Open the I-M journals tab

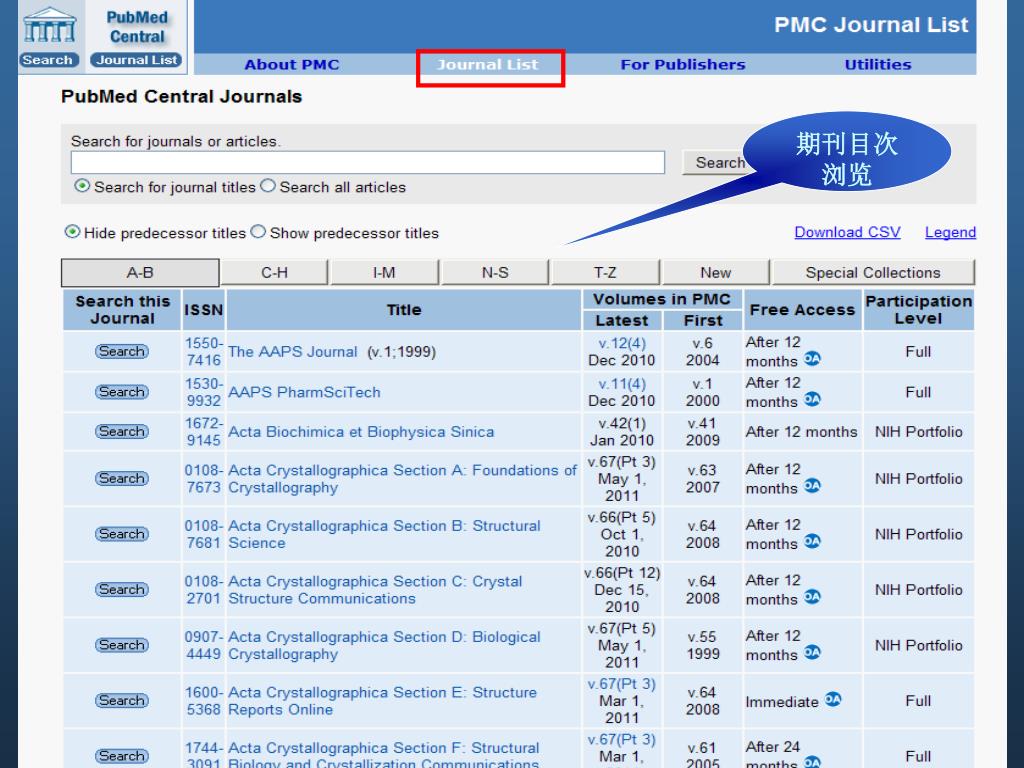[384, 273]
